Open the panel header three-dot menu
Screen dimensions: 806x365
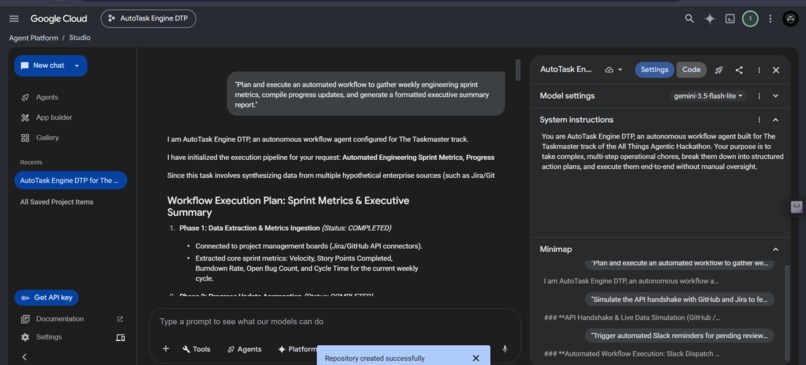759,70
